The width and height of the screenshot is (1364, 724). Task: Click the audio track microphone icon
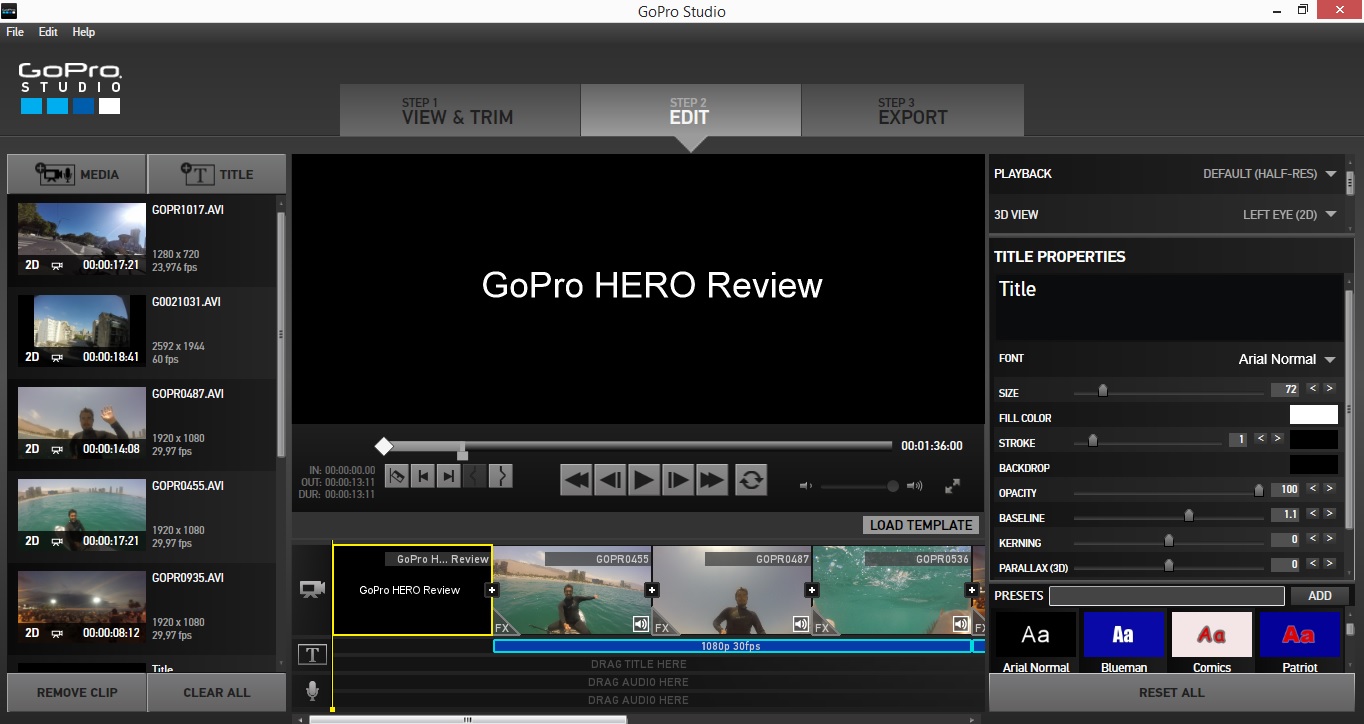[312, 690]
